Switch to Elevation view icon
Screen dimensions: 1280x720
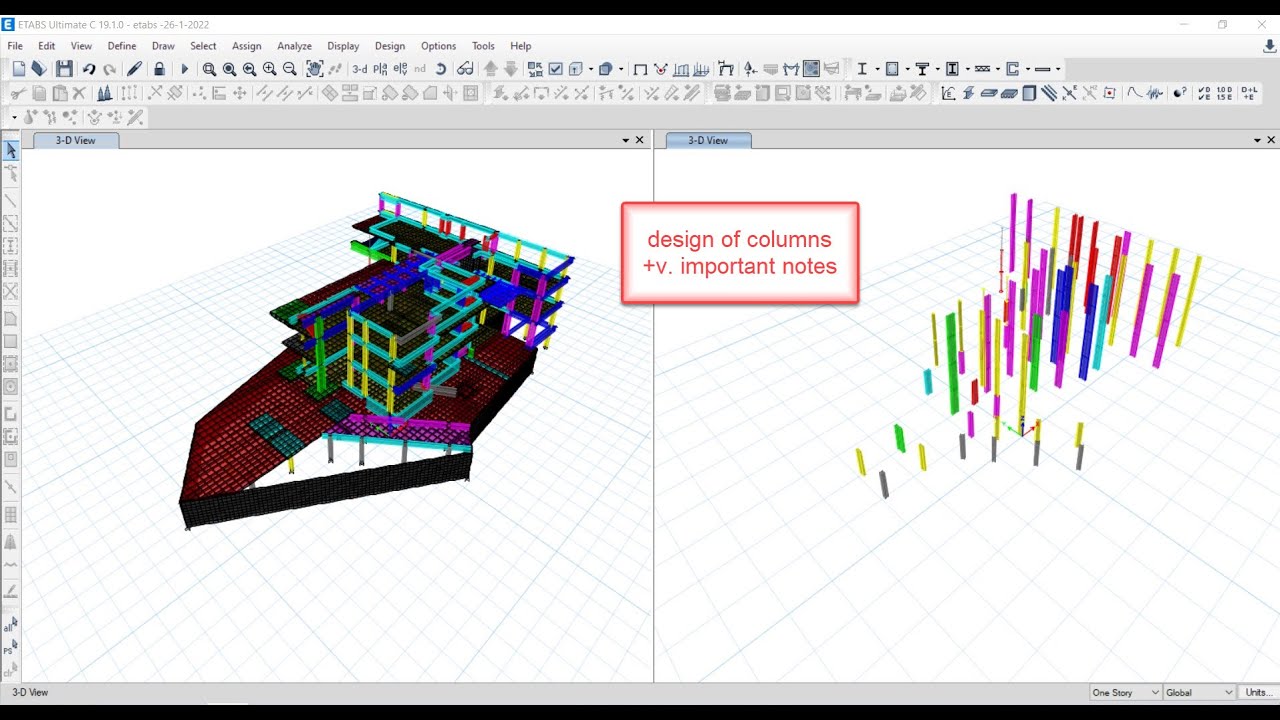(x=400, y=69)
